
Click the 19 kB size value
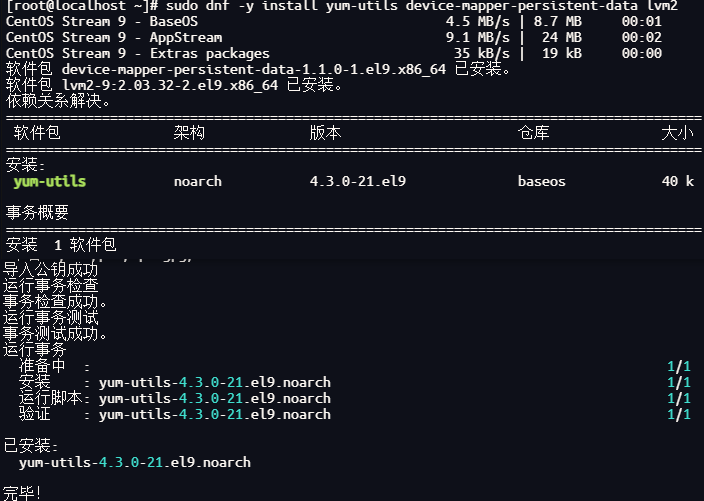[562, 53]
